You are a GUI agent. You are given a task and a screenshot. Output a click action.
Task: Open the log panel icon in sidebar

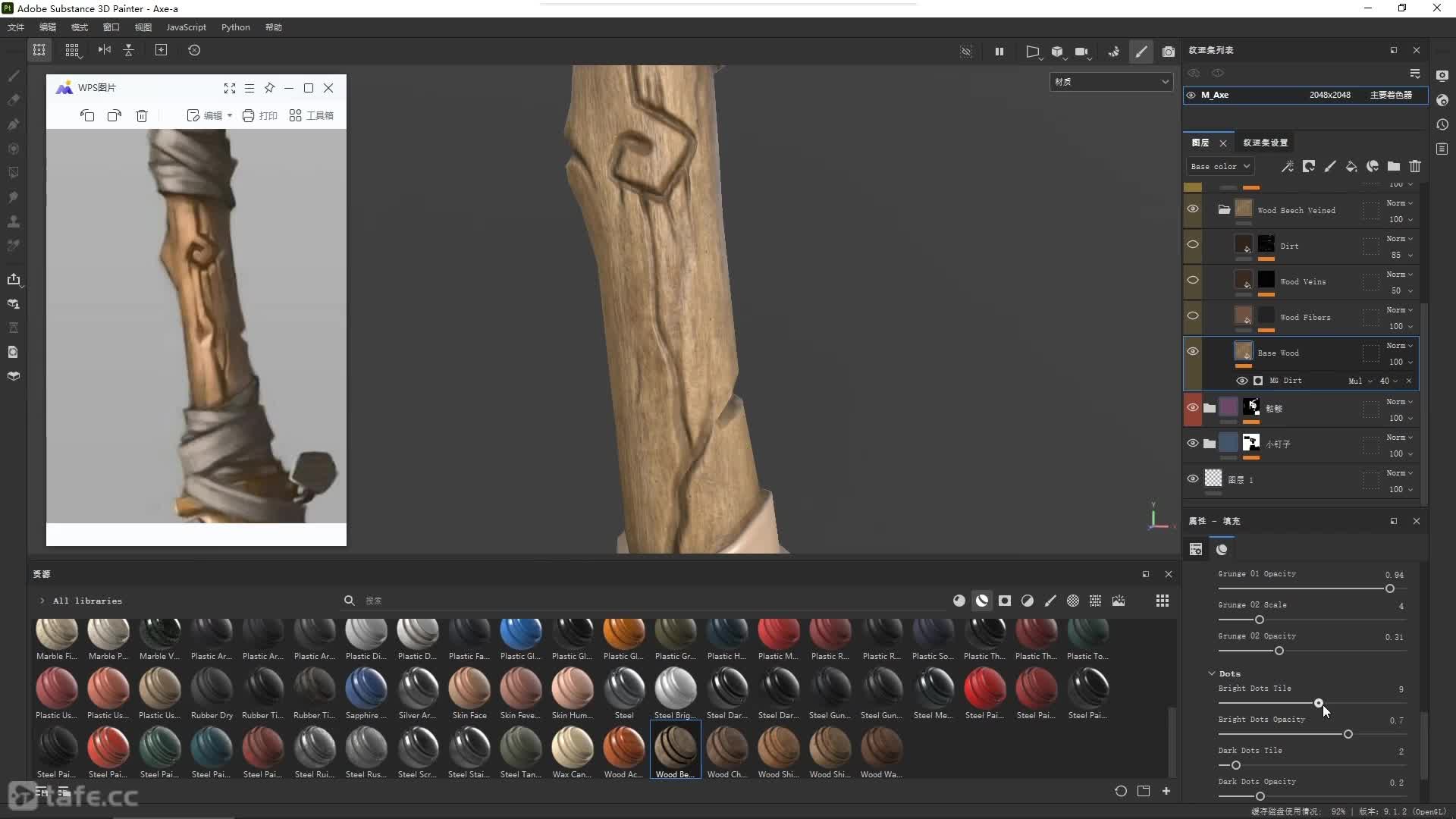[1442, 149]
